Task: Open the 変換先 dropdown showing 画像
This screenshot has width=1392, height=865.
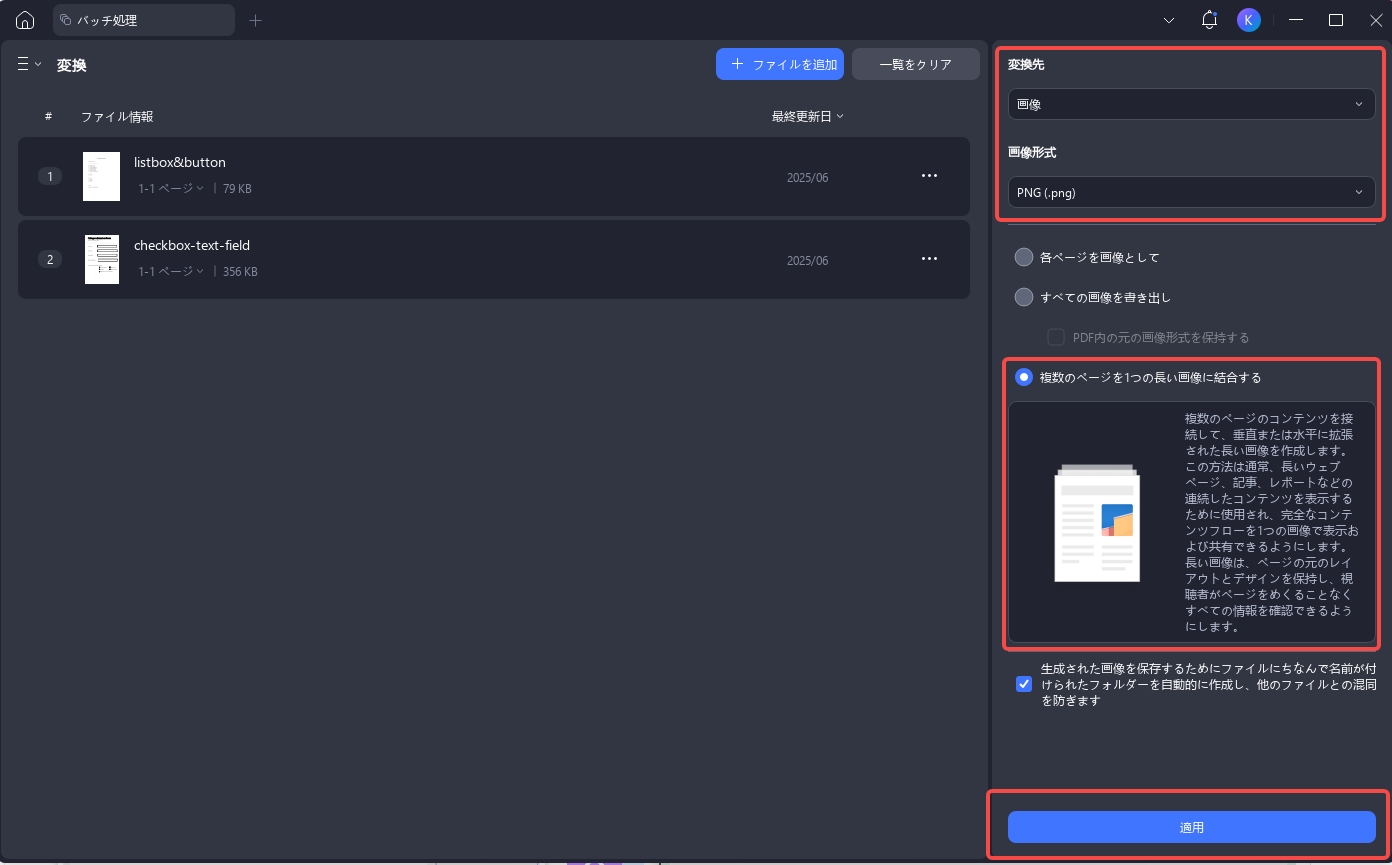Action: pos(1191,104)
